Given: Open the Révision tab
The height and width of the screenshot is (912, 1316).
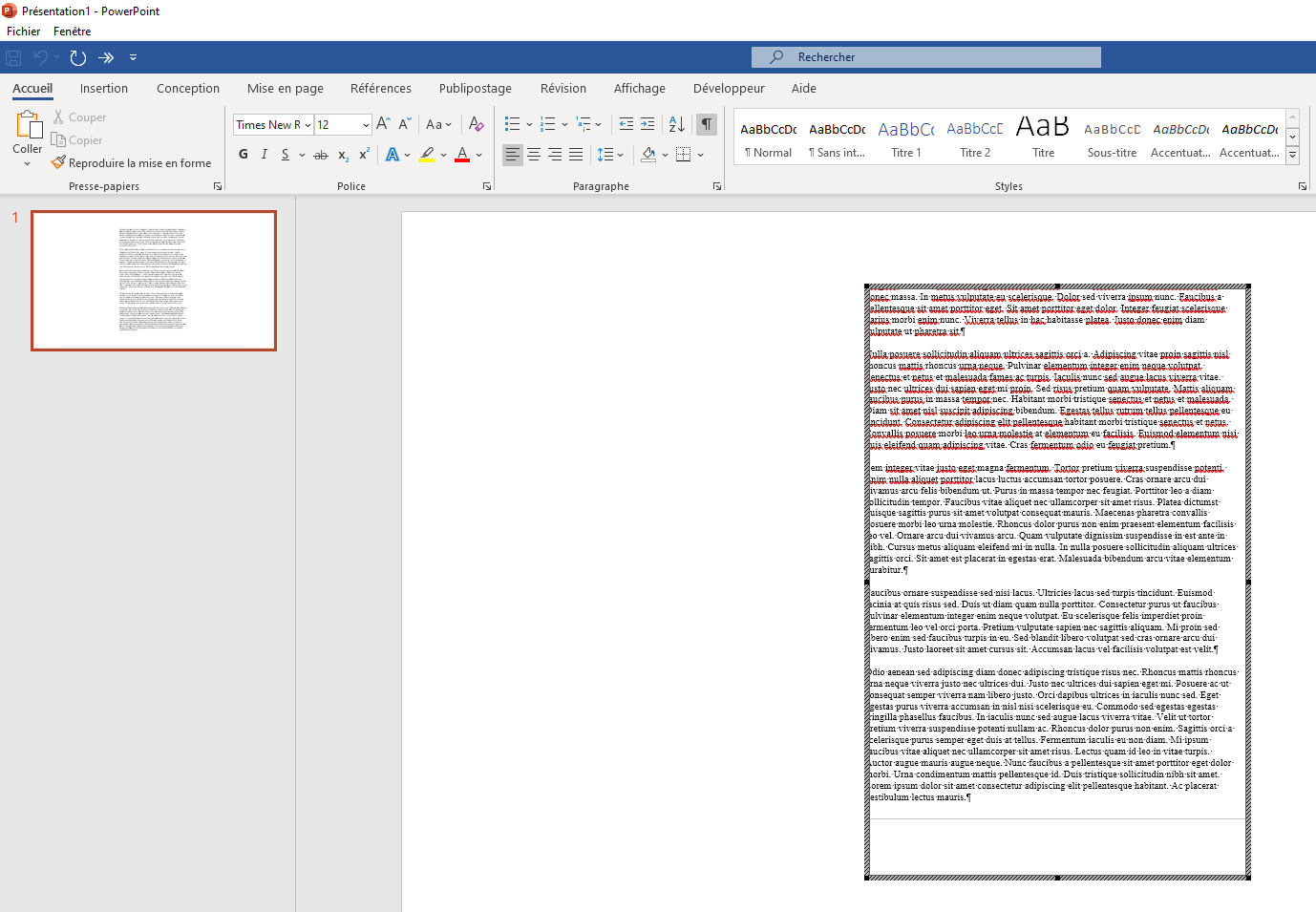Looking at the screenshot, I should [x=563, y=88].
